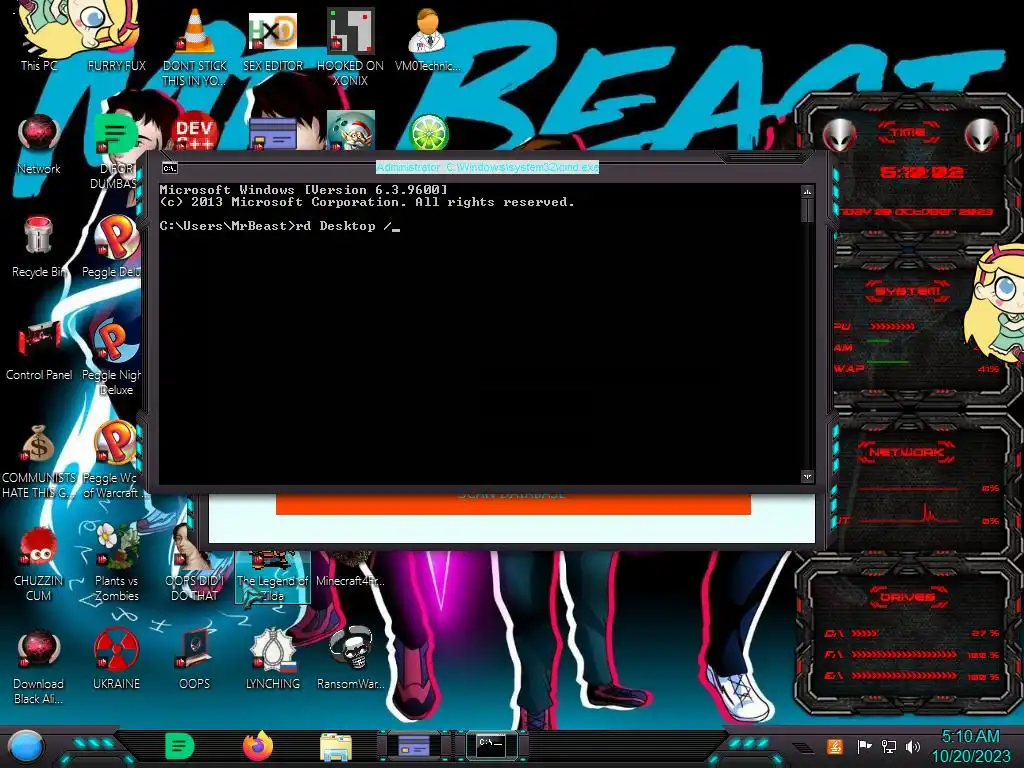Open the Control Panel desktop icon
Viewport: 1024px width, 768px height.
click(39, 350)
